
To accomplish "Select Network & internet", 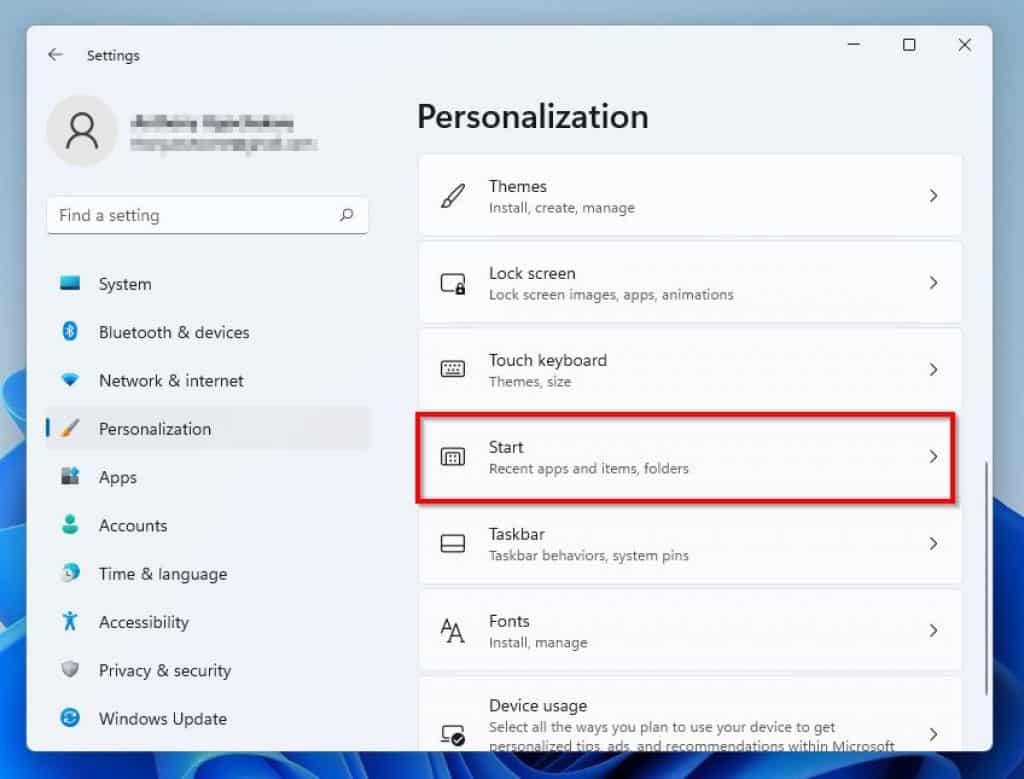I will click(x=207, y=380).
